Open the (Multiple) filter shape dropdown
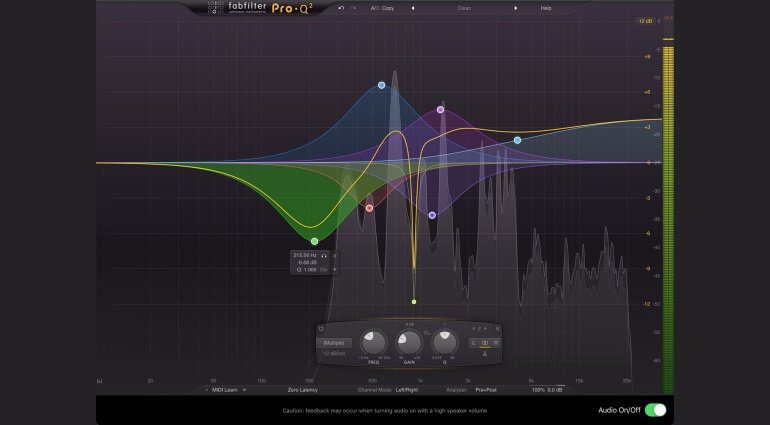 tap(334, 343)
